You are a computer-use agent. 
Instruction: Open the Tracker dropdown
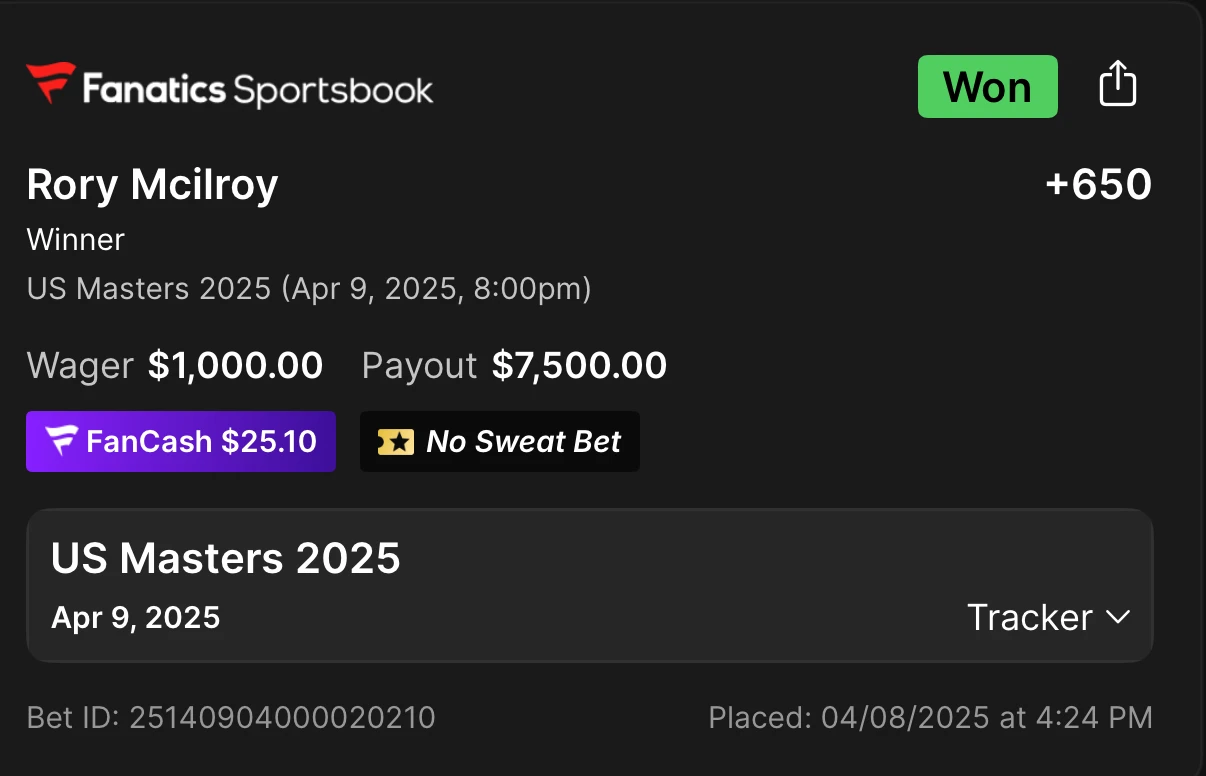(x=1048, y=617)
